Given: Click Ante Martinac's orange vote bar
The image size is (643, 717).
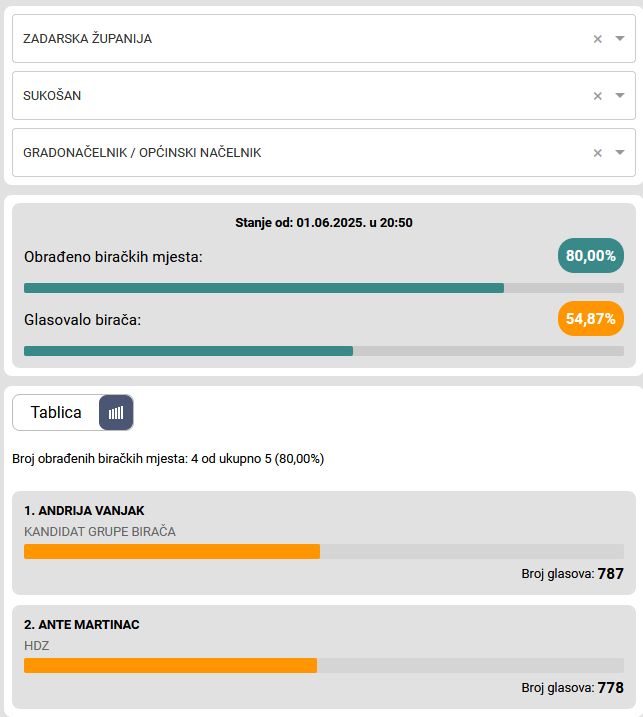Looking at the screenshot, I should click(x=170, y=665).
